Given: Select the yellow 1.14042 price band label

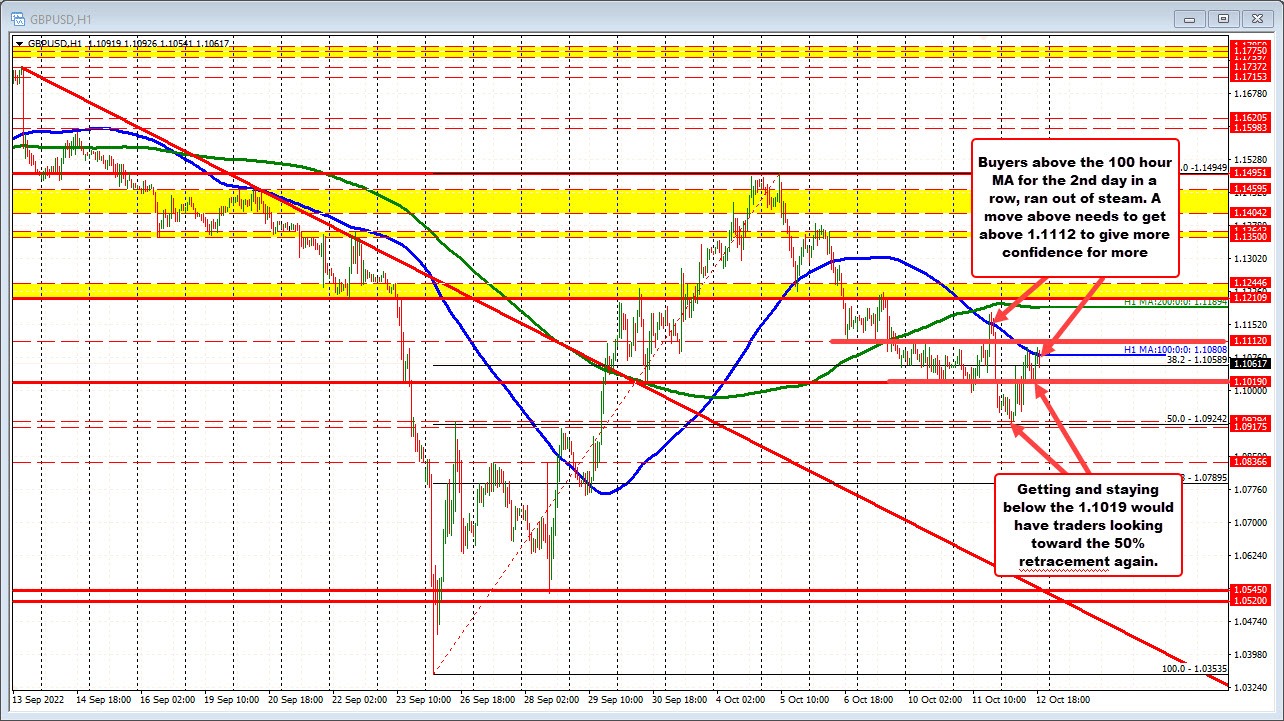Looking at the screenshot, I should (x=1249, y=213).
